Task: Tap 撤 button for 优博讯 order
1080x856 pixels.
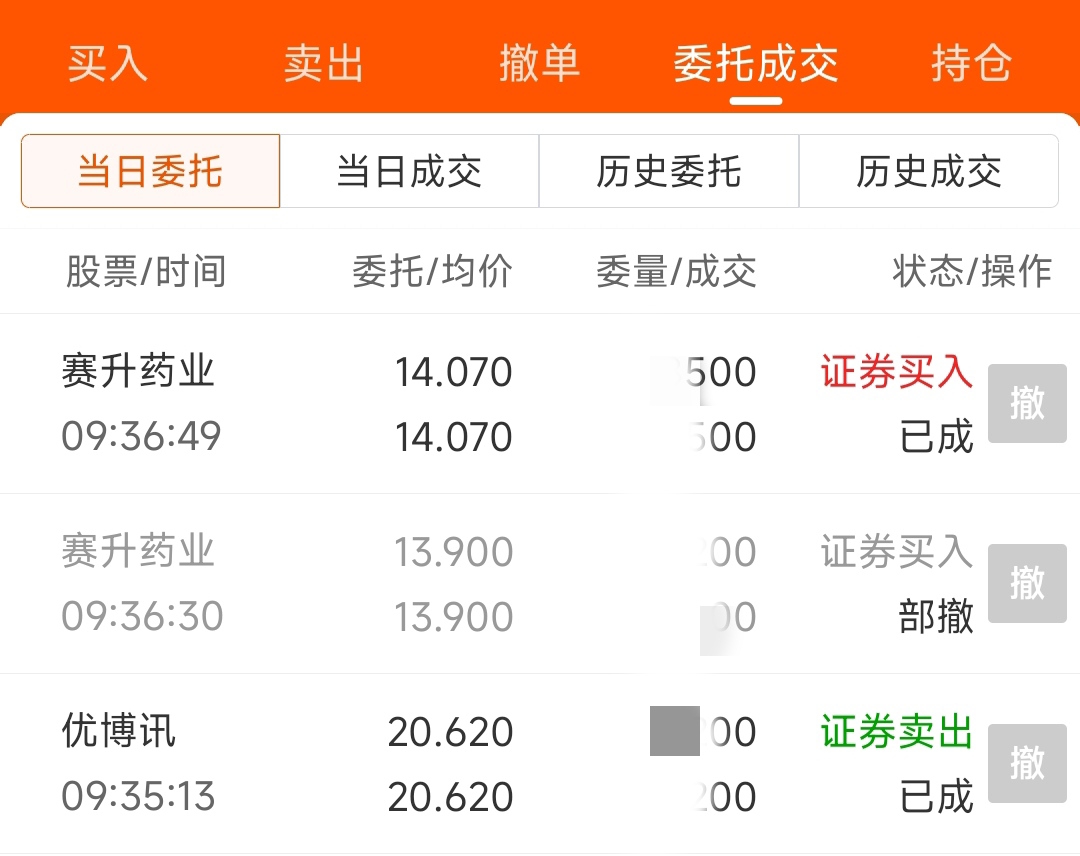Action: tap(1027, 763)
